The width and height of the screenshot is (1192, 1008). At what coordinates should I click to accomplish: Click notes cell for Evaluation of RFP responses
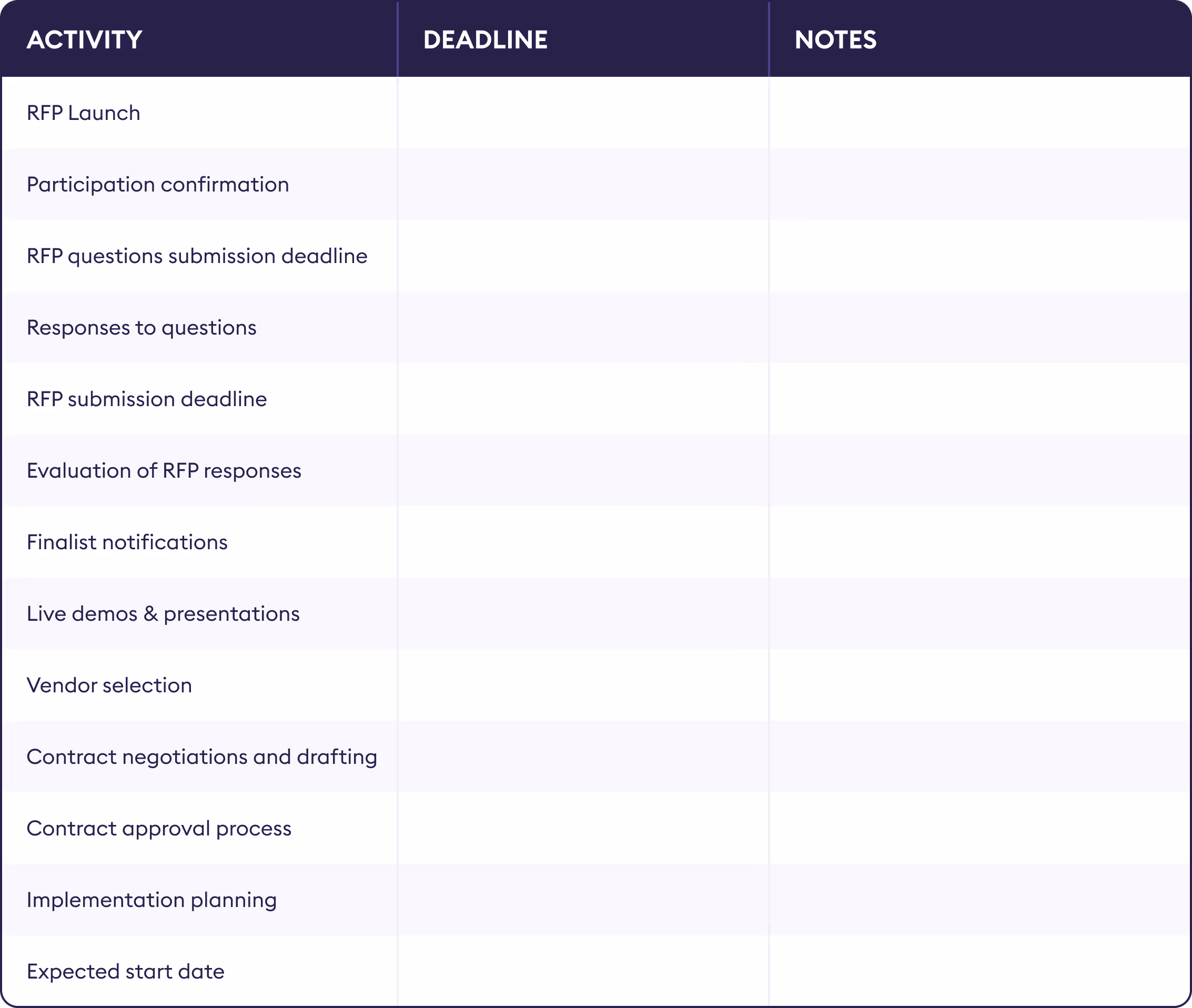(x=980, y=470)
